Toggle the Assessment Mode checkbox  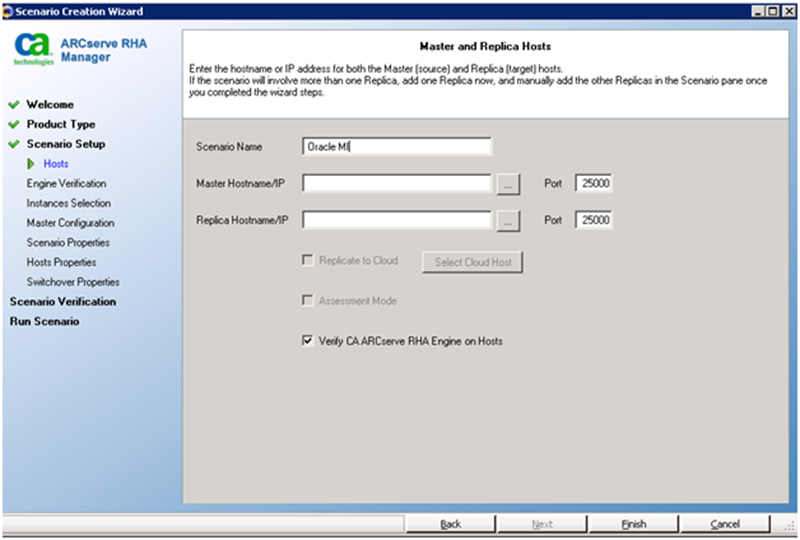pyautogui.click(x=308, y=300)
